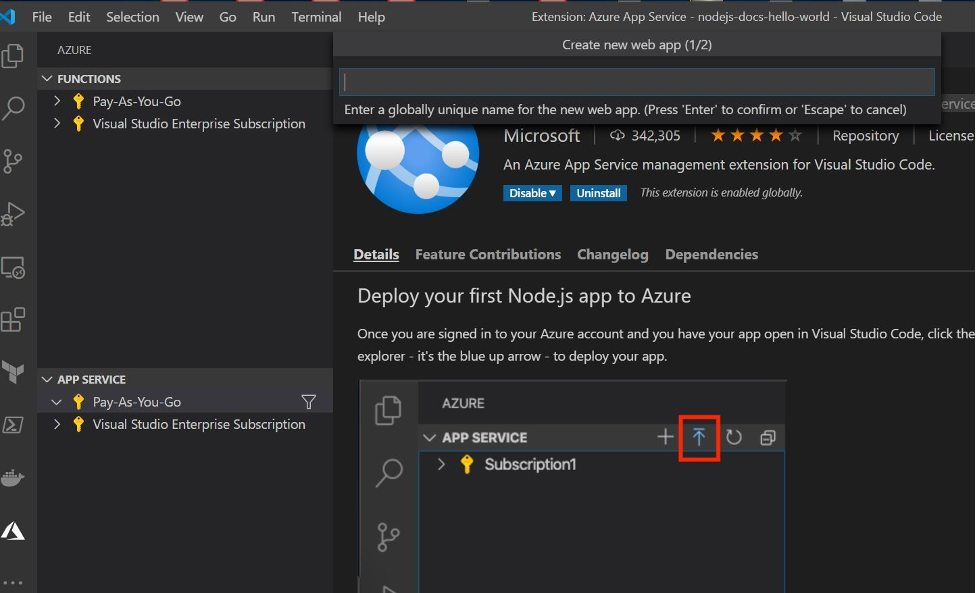Viewport: 977px width, 593px height.
Task: Select the Azure view in activity bar
Action: tap(12, 531)
